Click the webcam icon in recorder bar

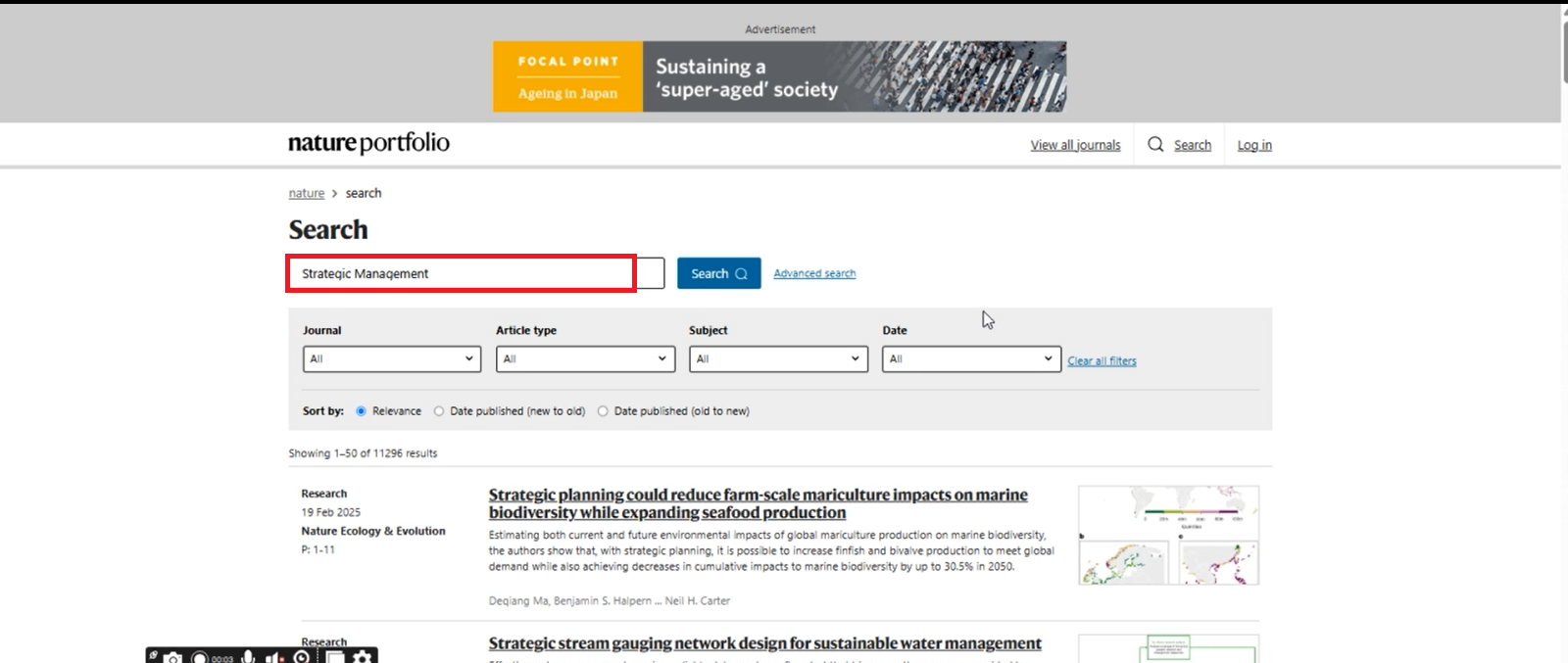click(302, 657)
